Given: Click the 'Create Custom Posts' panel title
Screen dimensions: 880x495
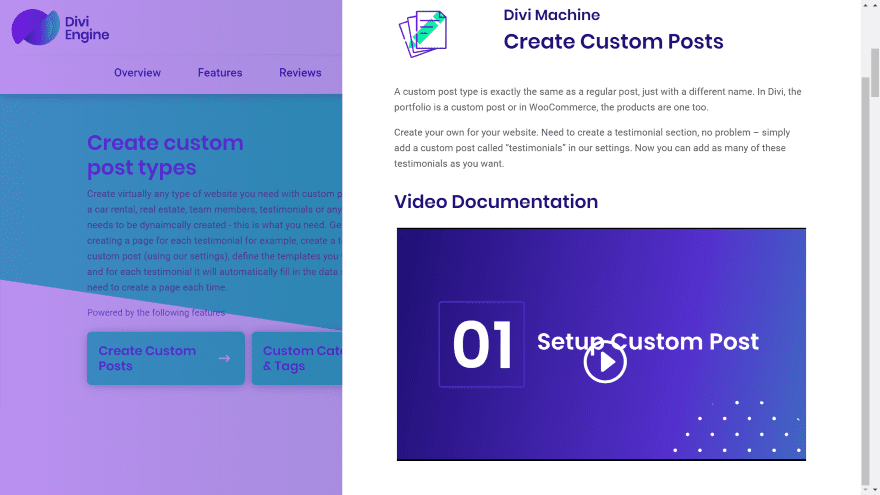Looking at the screenshot, I should pyautogui.click(x=613, y=42).
